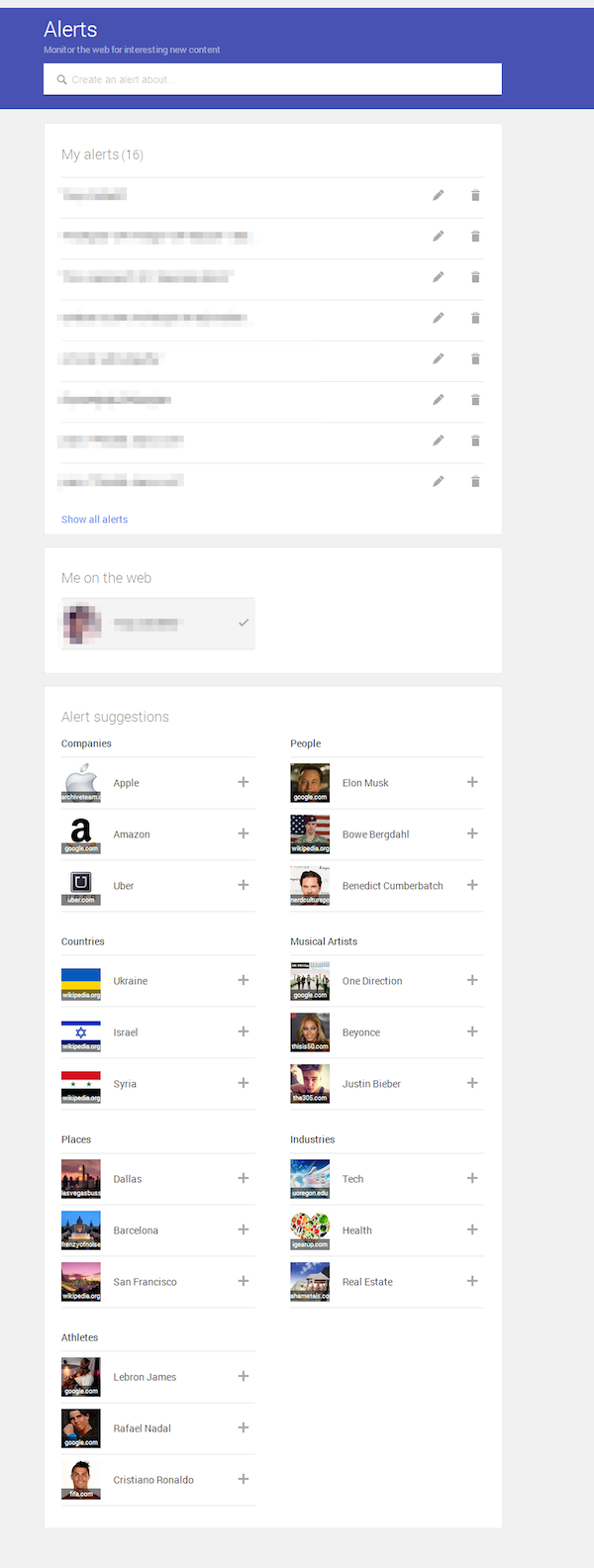Click the Amazon logo thumbnail
Image resolution: width=594 pixels, height=1568 pixels.
81,834
